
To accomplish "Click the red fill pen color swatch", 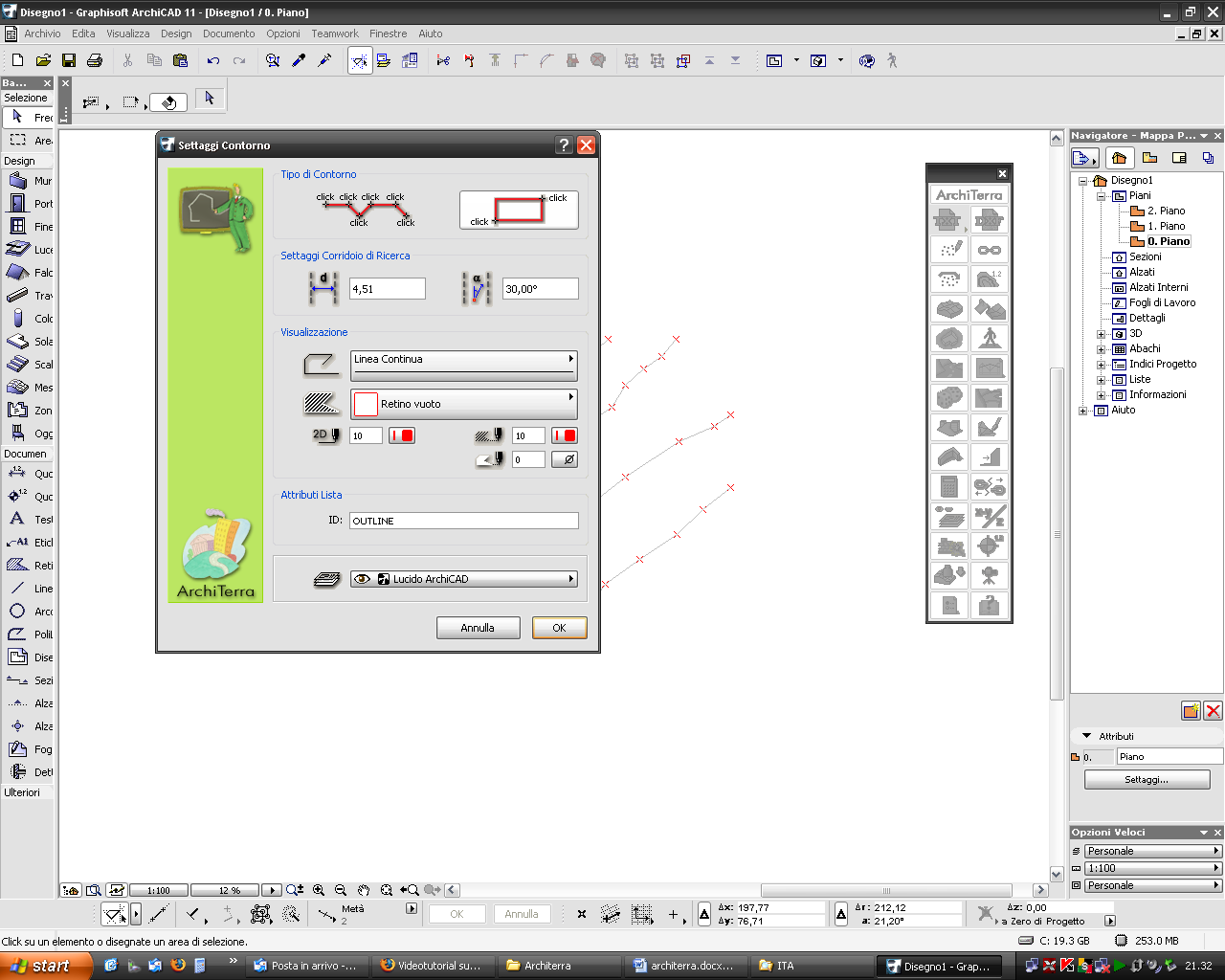I will (x=565, y=435).
